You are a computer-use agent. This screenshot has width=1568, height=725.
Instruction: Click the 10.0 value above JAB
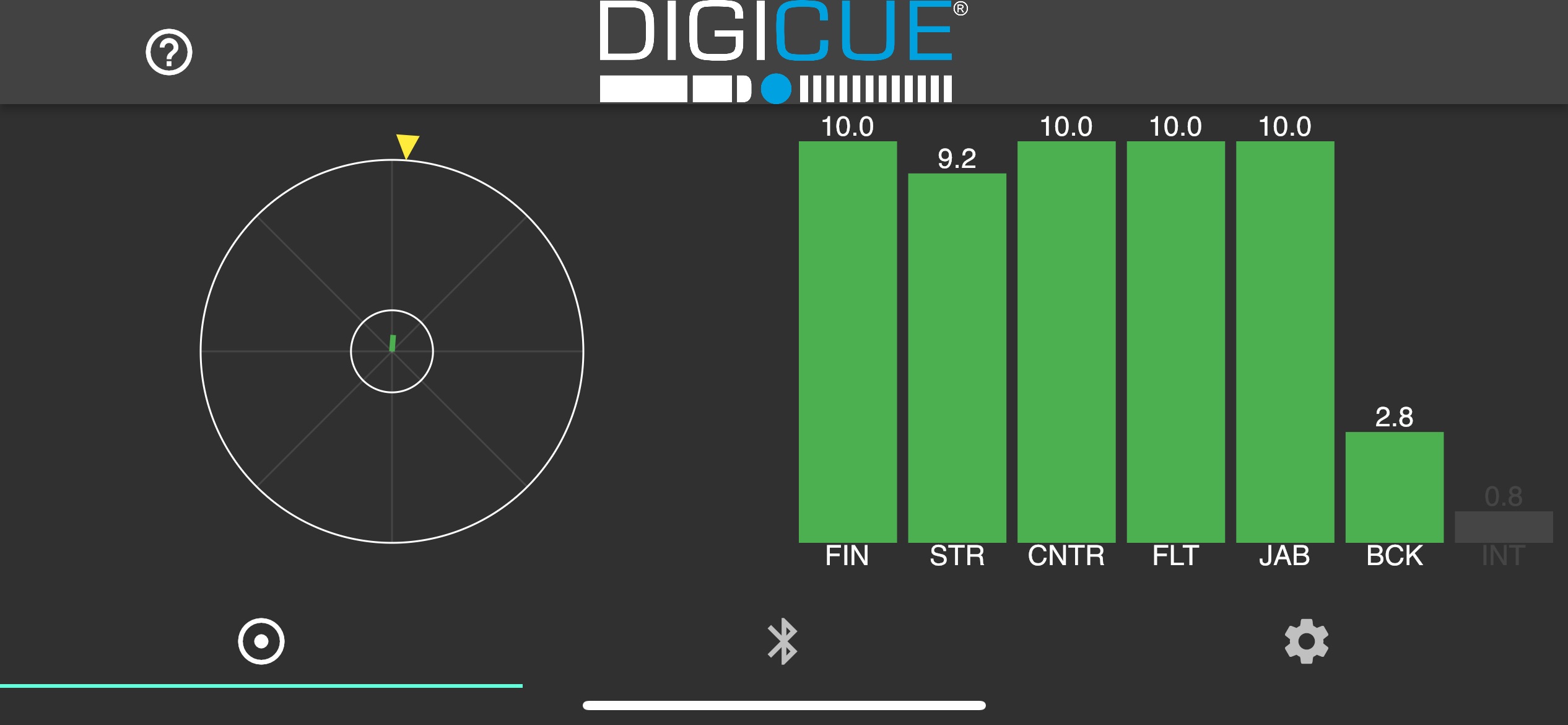[1285, 126]
